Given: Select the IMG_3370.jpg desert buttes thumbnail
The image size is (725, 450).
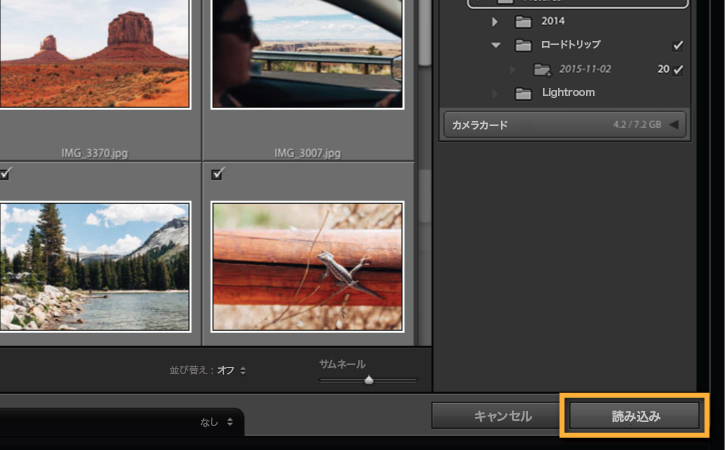Looking at the screenshot, I should (x=94, y=54).
